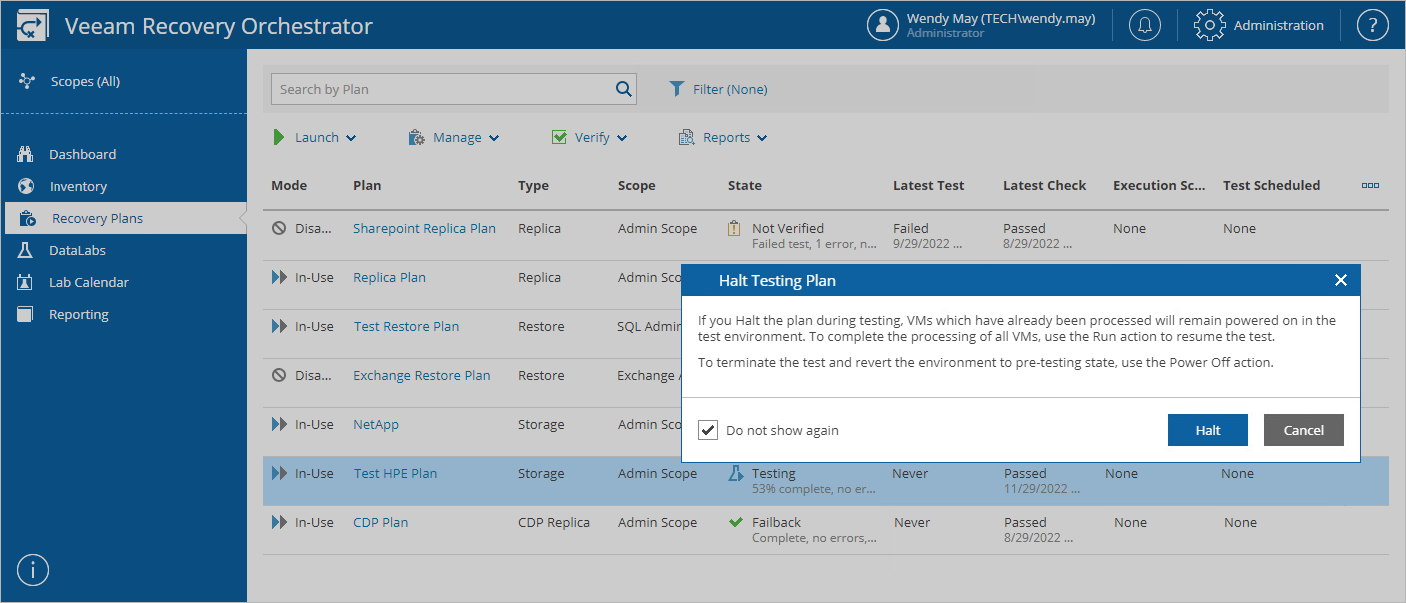The width and height of the screenshot is (1406, 603).
Task: Open the help question mark icon
Action: 1373,25
